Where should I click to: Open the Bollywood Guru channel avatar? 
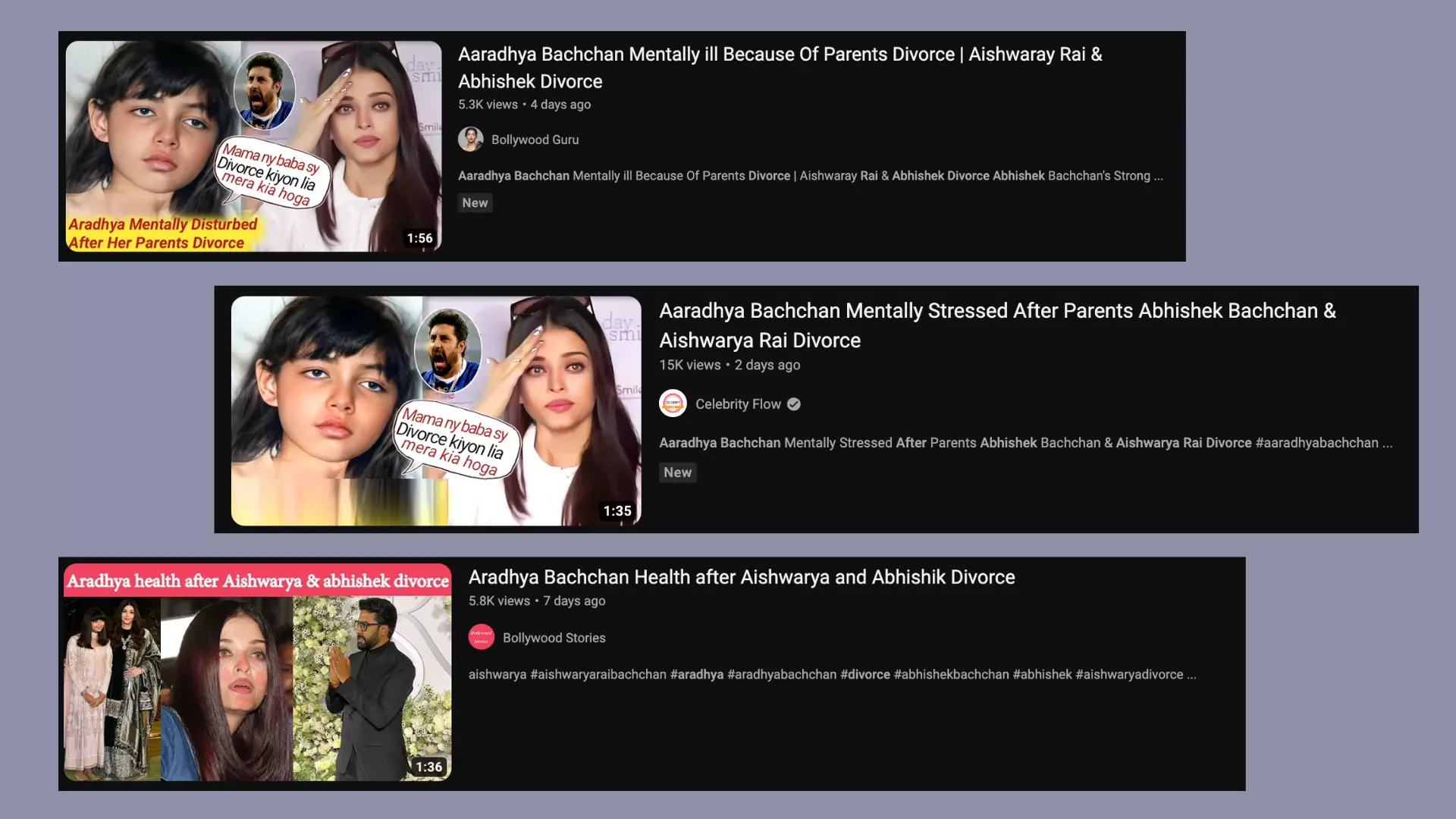click(470, 140)
